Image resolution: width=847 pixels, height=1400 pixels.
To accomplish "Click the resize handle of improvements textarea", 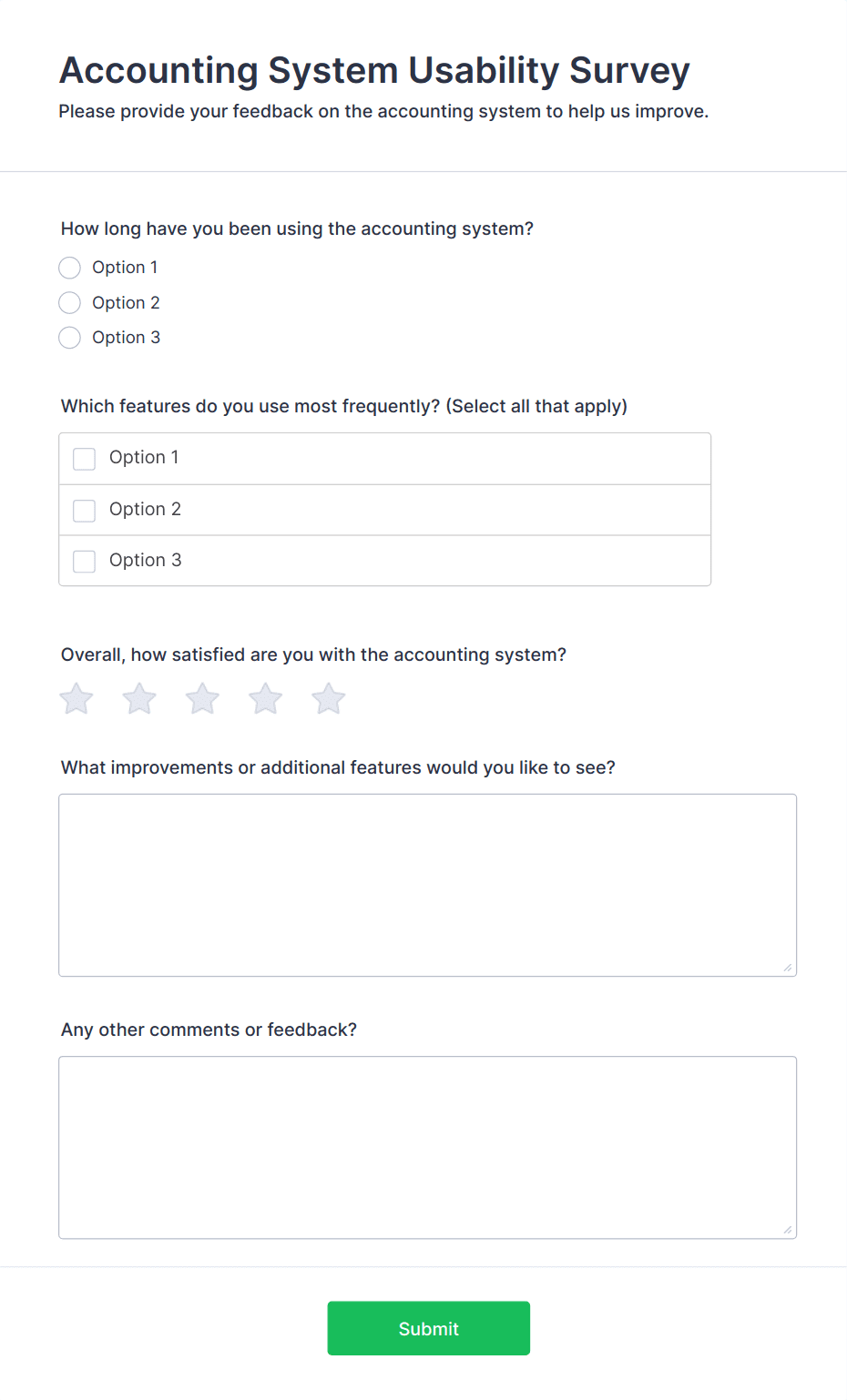I will coord(787,968).
